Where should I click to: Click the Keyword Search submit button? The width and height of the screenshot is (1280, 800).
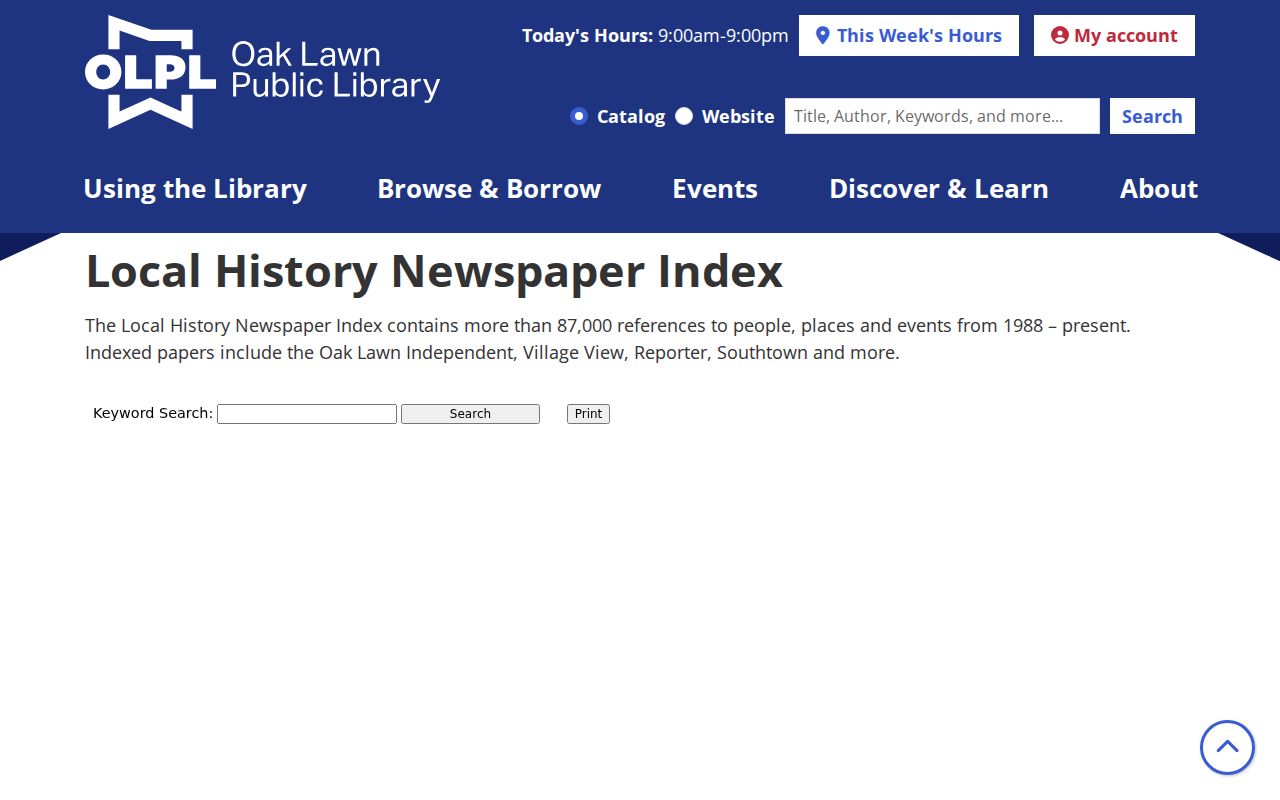coord(470,414)
